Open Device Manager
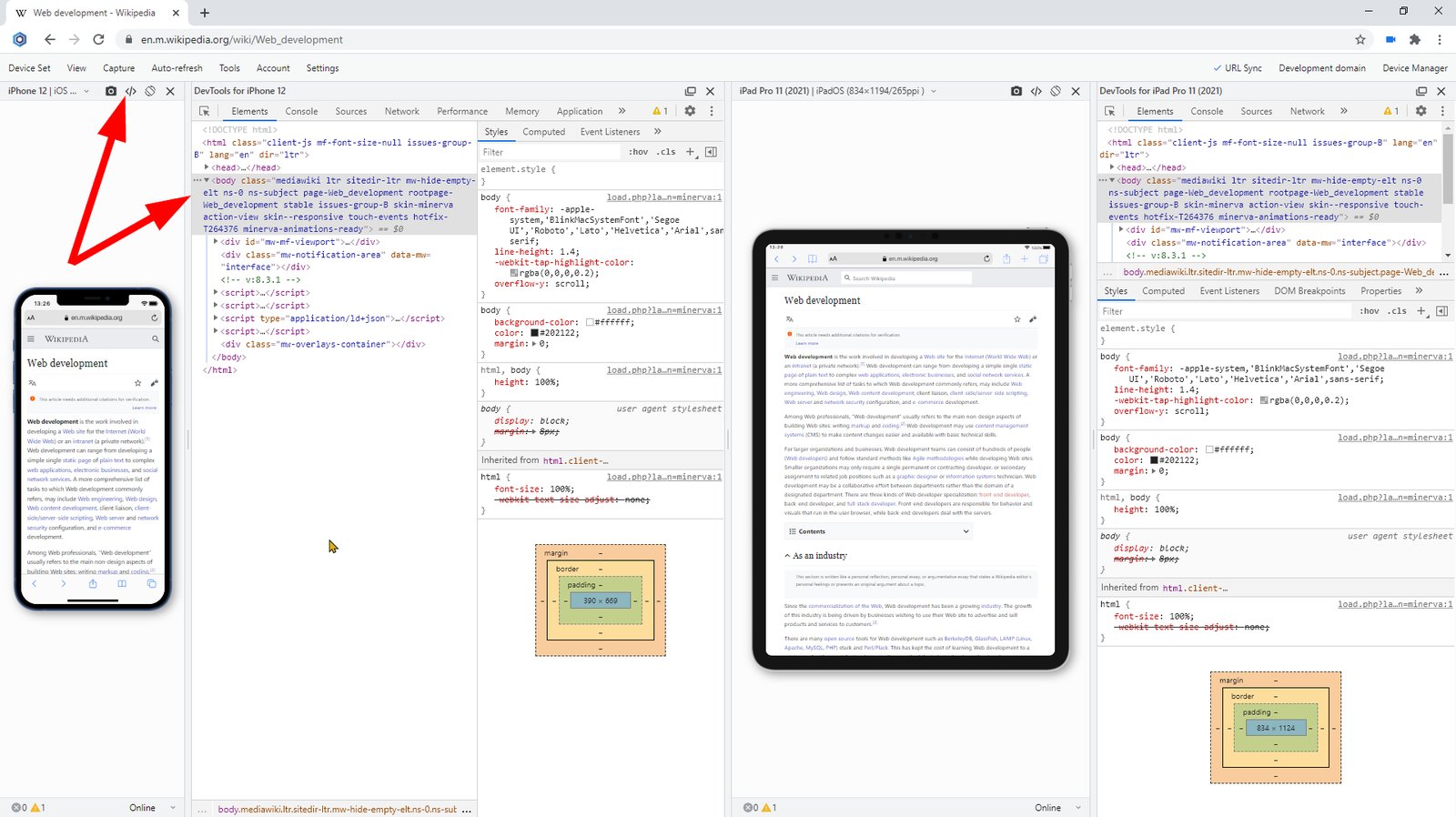The image size is (1456, 817). tap(1415, 68)
